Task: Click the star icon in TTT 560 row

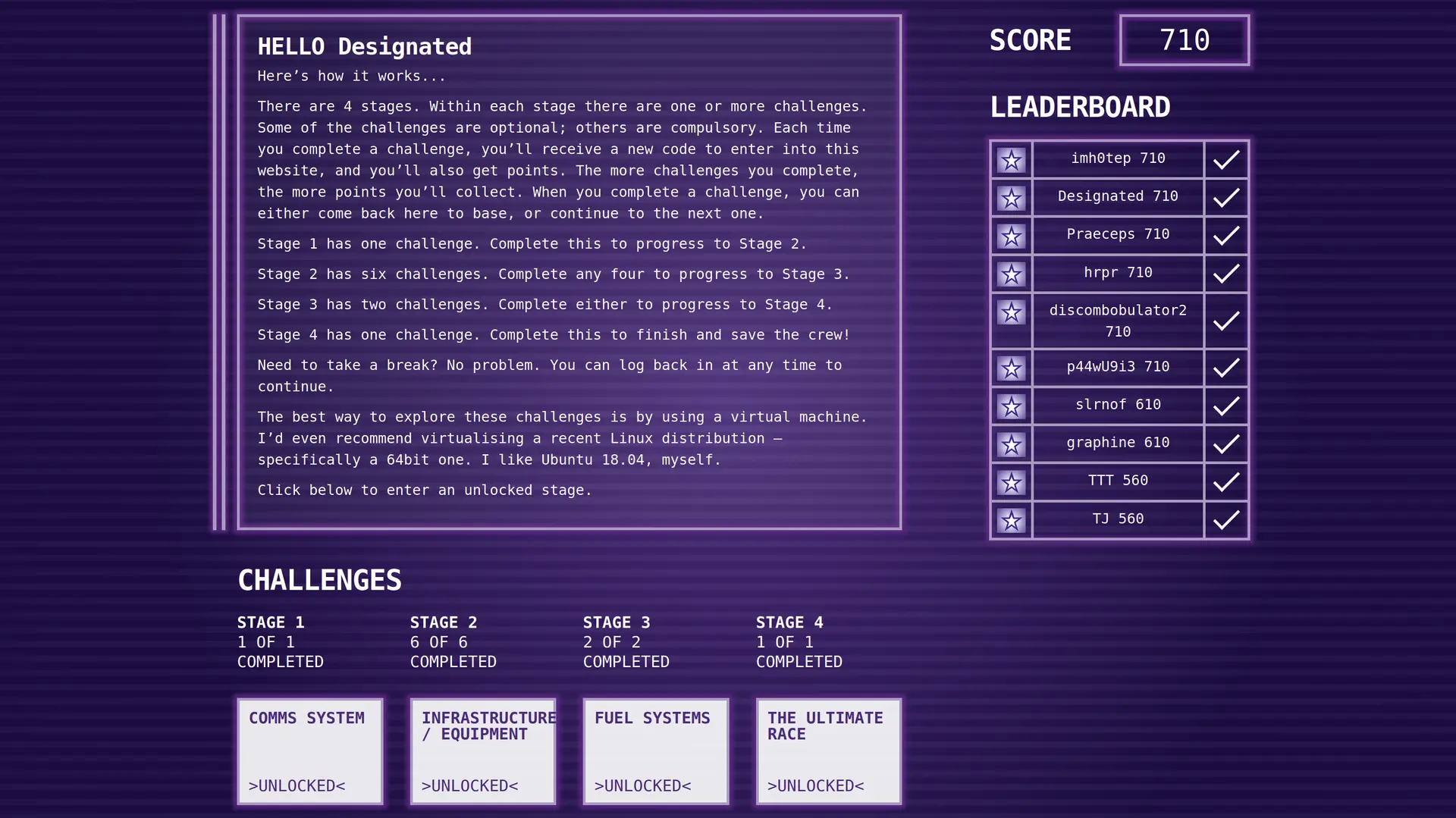Action: [1011, 482]
